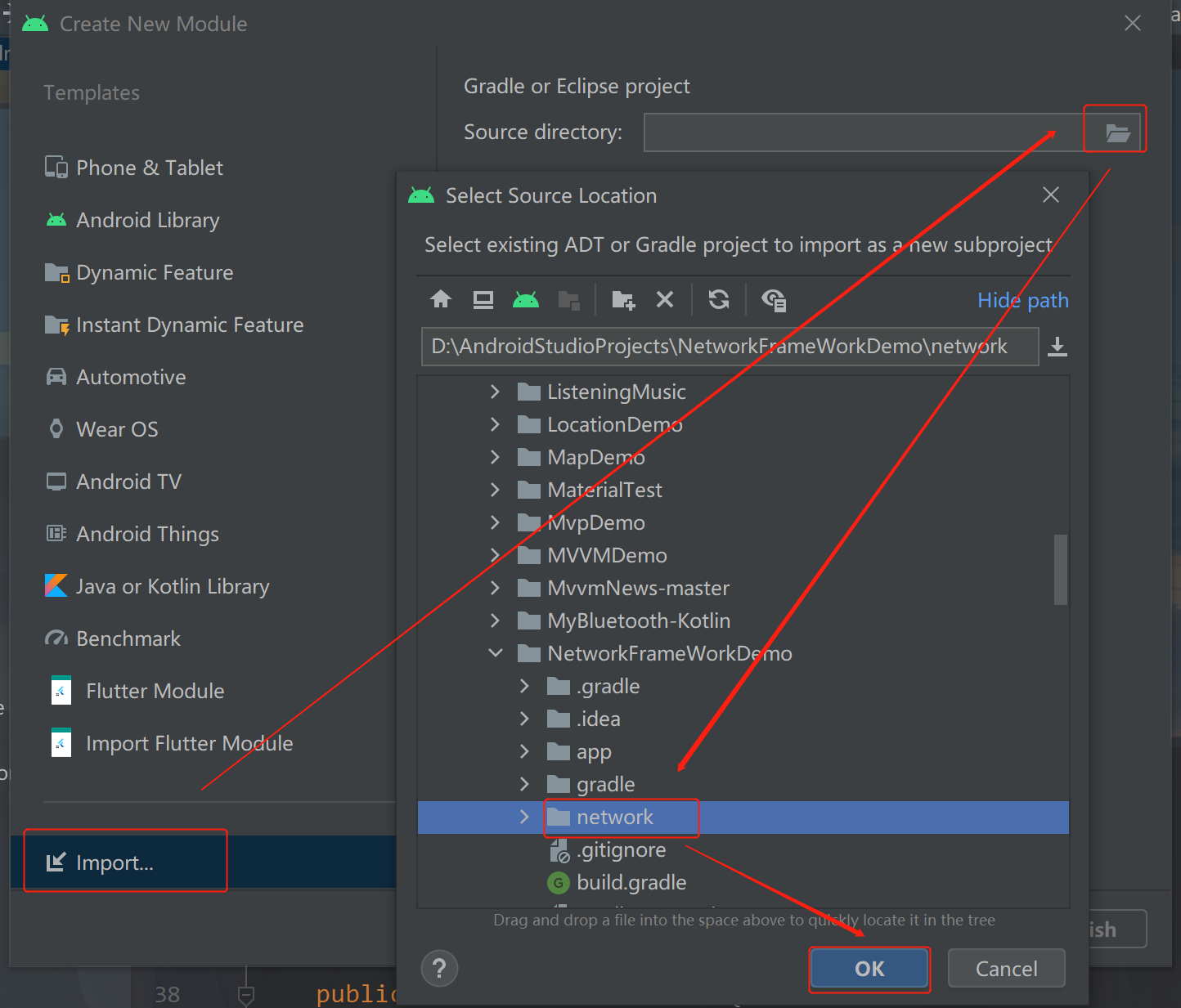1181x1008 pixels.
Task: Click the file tree vertical scrollbar
Action: [1061, 570]
